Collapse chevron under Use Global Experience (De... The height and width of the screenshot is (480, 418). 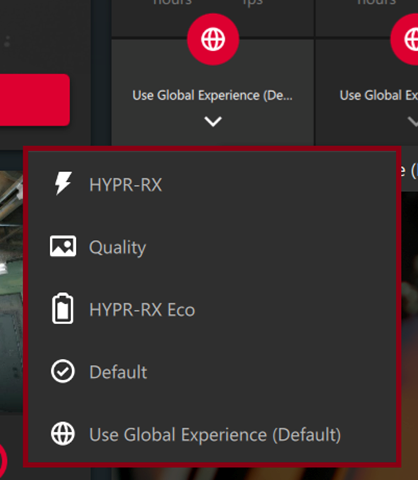pyautogui.click(x=213, y=121)
